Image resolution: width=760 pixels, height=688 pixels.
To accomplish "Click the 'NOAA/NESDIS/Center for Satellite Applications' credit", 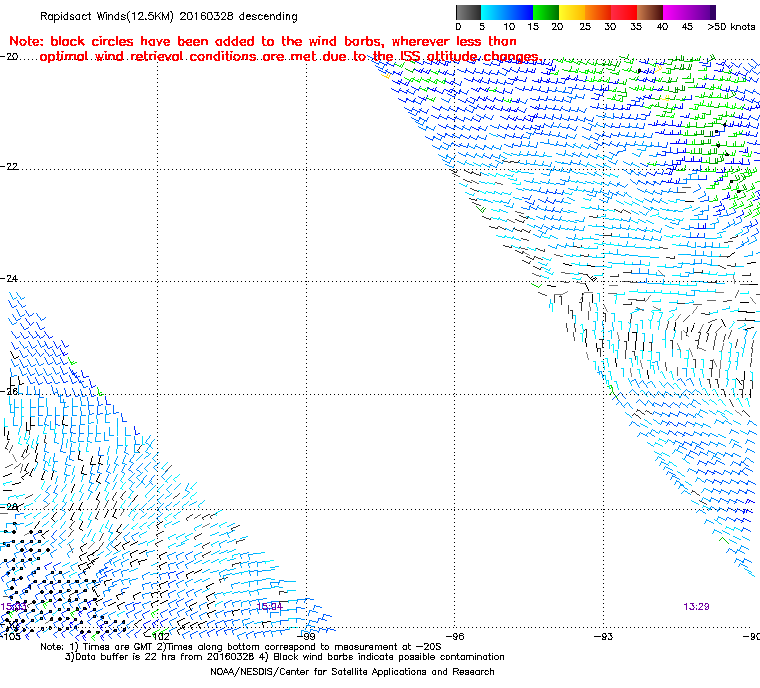I will pos(352,672).
